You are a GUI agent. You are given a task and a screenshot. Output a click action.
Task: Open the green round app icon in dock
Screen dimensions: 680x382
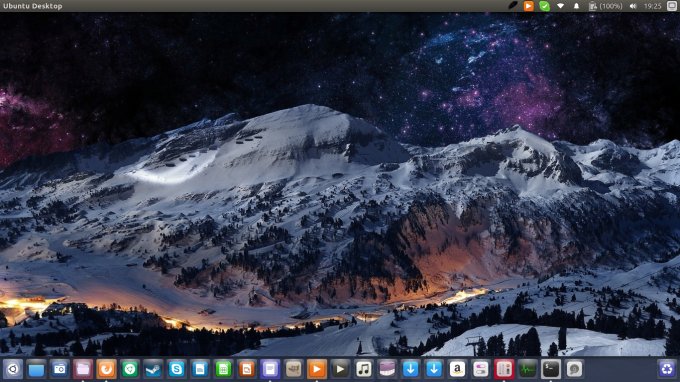click(130, 369)
